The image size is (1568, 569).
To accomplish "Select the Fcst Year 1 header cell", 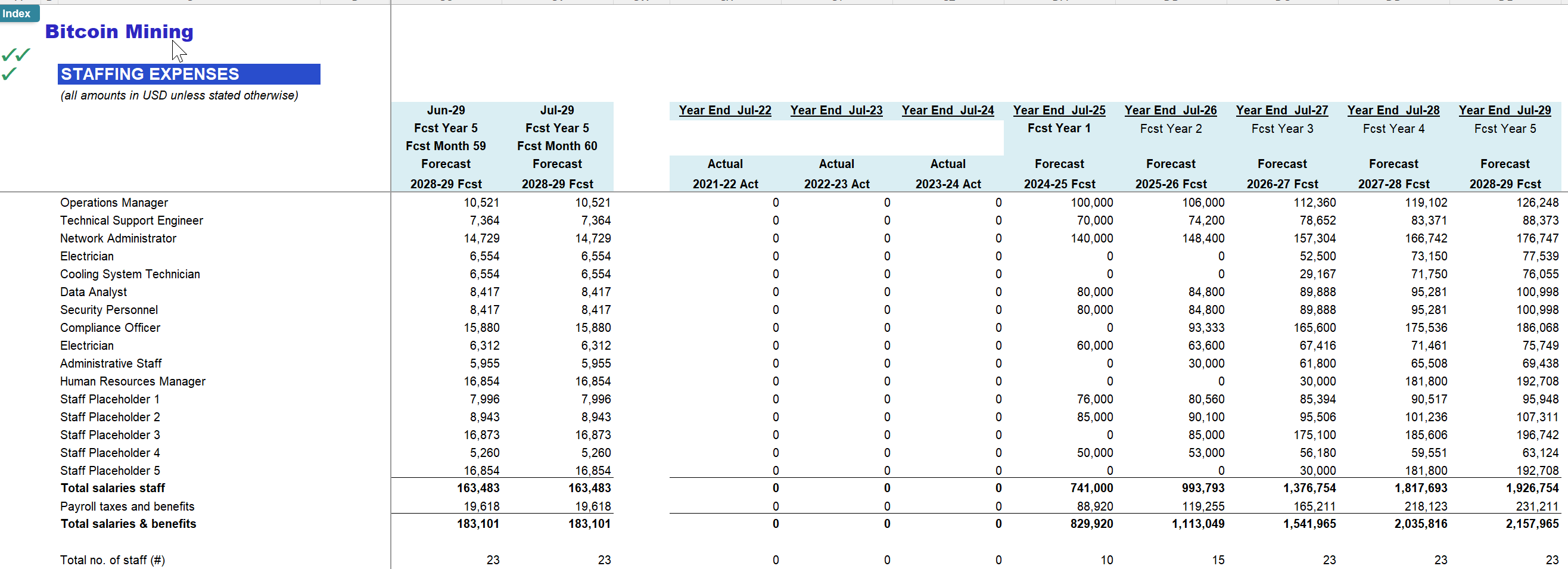I will tap(1059, 129).
